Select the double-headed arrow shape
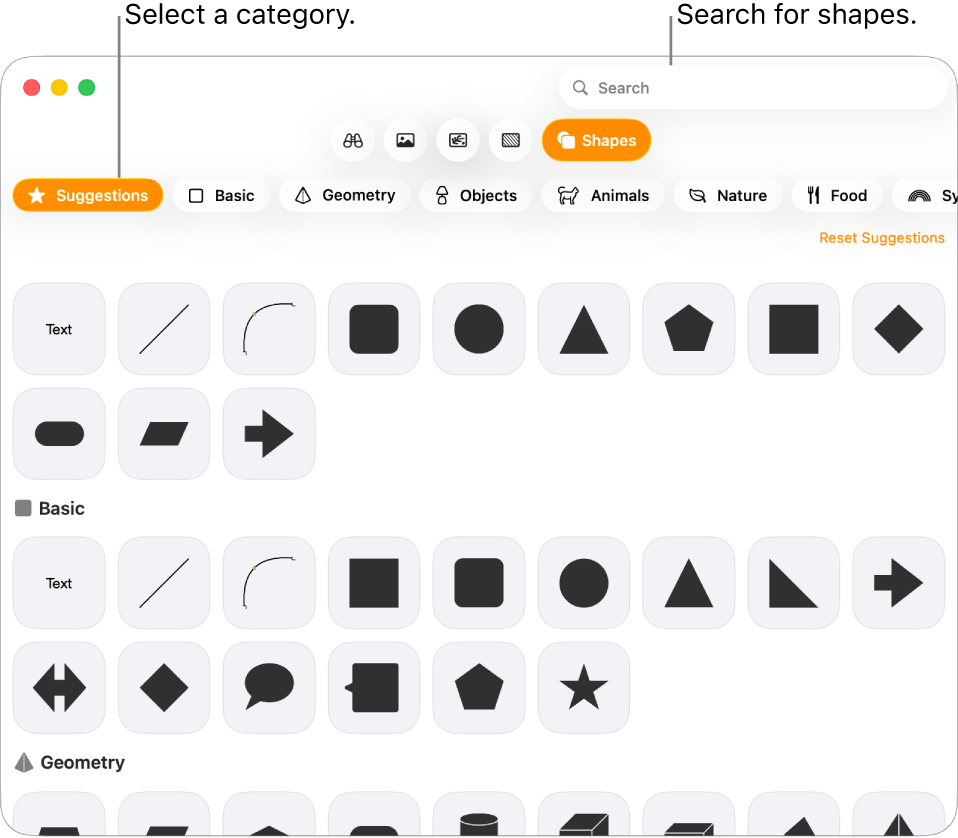Viewport: 958px width, 838px height. coord(58,687)
